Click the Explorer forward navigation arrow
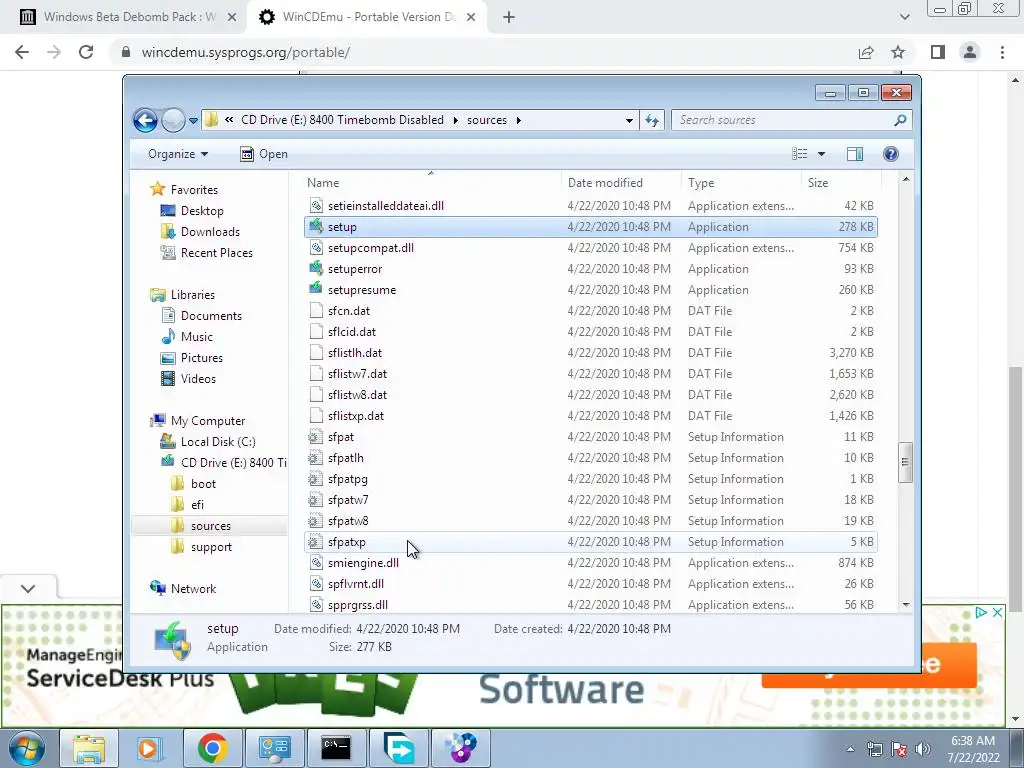The height and width of the screenshot is (768, 1024). pos(173,120)
